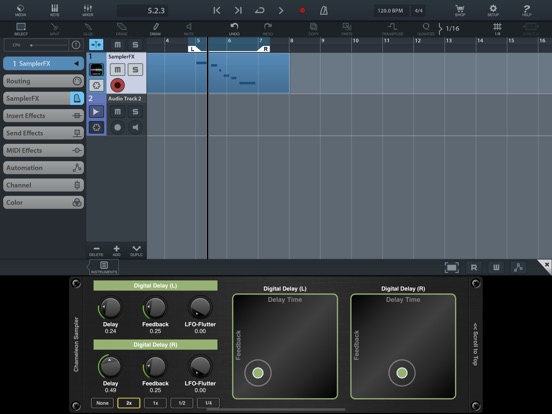Expand the MIDI Effects section
Screen dimensions: 552x414
tap(44, 150)
